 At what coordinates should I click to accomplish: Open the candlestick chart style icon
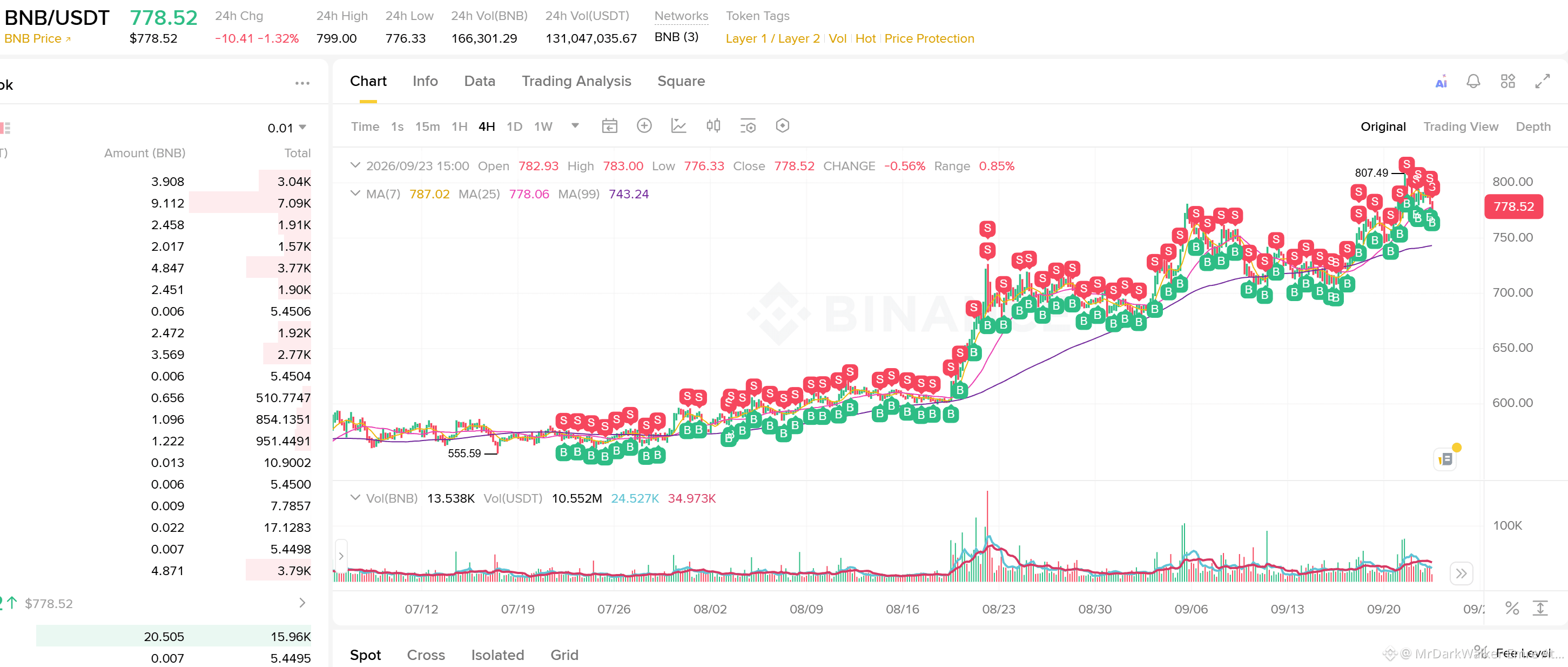coord(714,126)
